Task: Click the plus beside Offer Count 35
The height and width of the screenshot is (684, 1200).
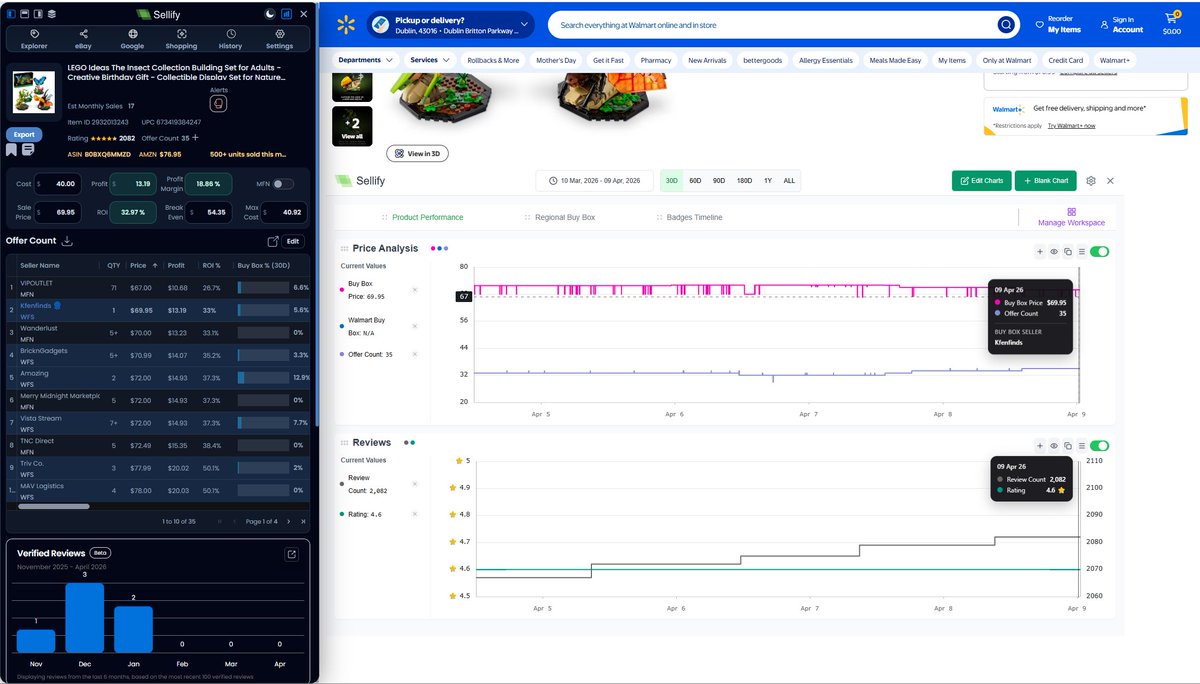Action: 196,138
